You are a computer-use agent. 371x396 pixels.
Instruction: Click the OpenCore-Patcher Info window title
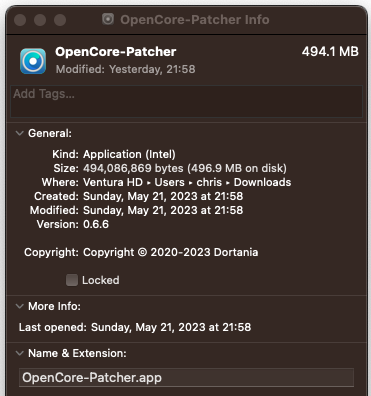195,20
